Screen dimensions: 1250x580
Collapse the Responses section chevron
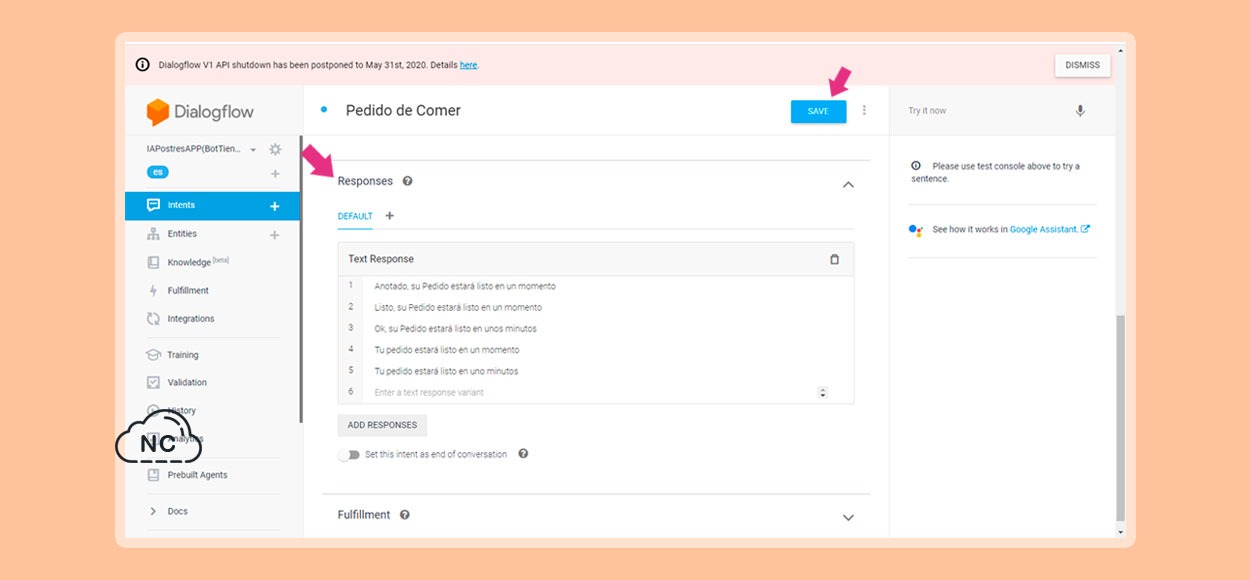click(x=848, y=184)
